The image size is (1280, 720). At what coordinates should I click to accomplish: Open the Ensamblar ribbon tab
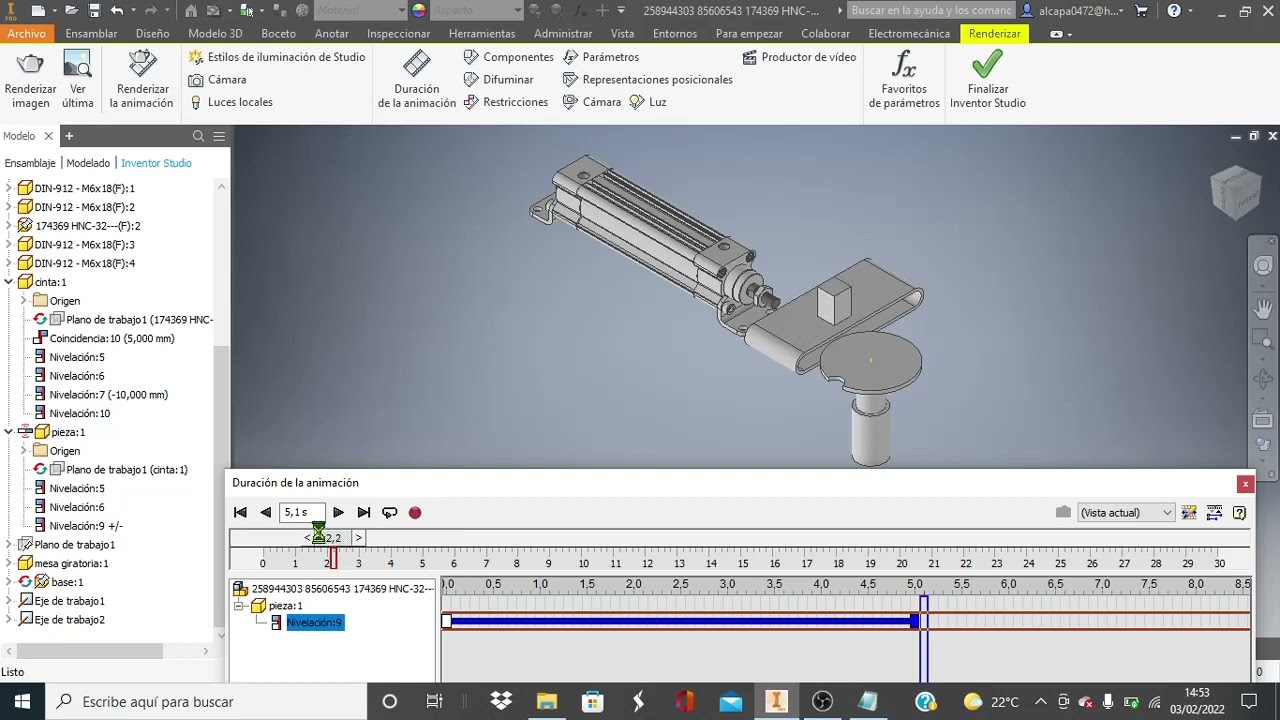coord(91,33)
